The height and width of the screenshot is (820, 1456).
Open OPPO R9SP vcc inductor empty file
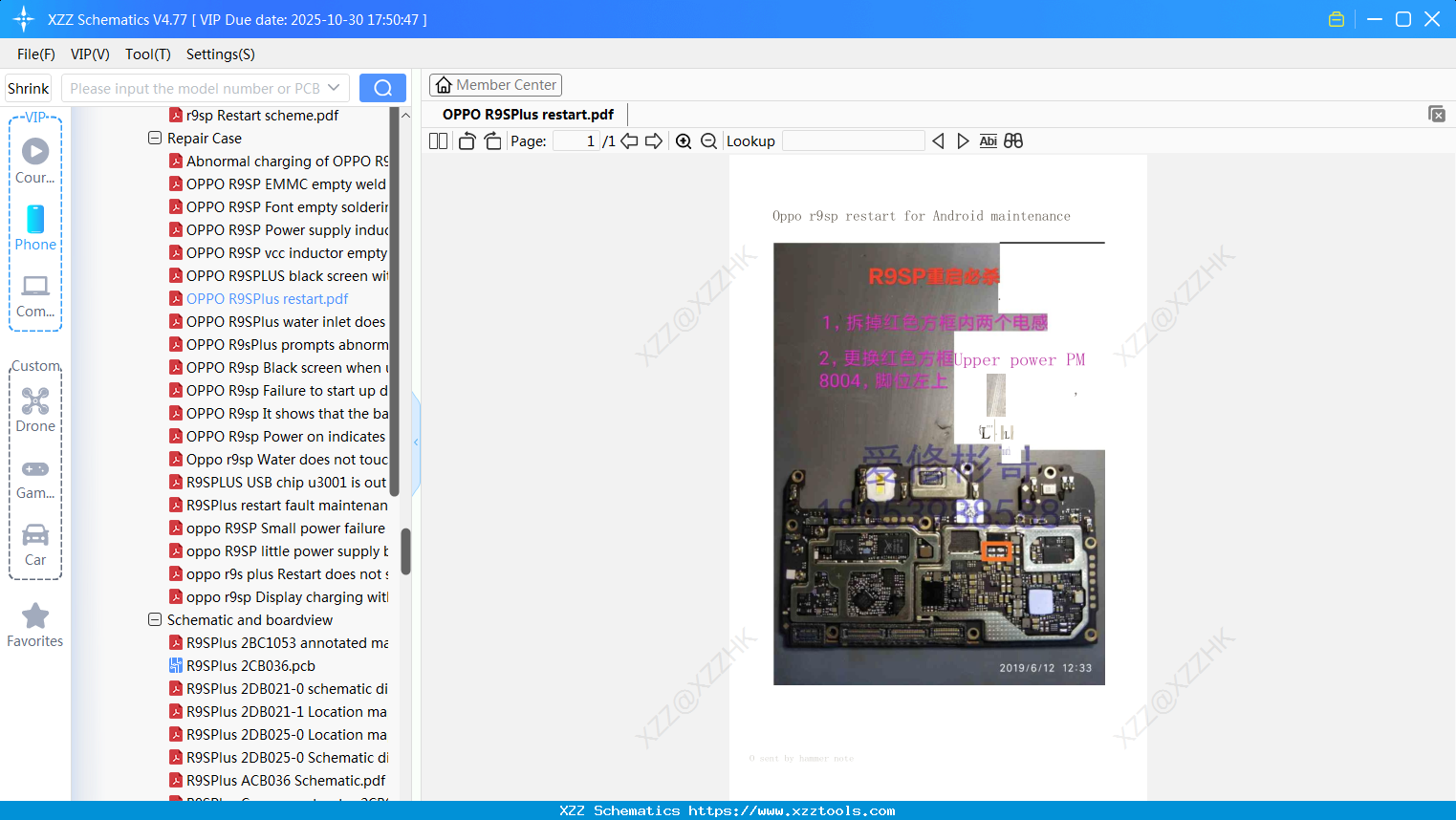click(x=279, y=253)
